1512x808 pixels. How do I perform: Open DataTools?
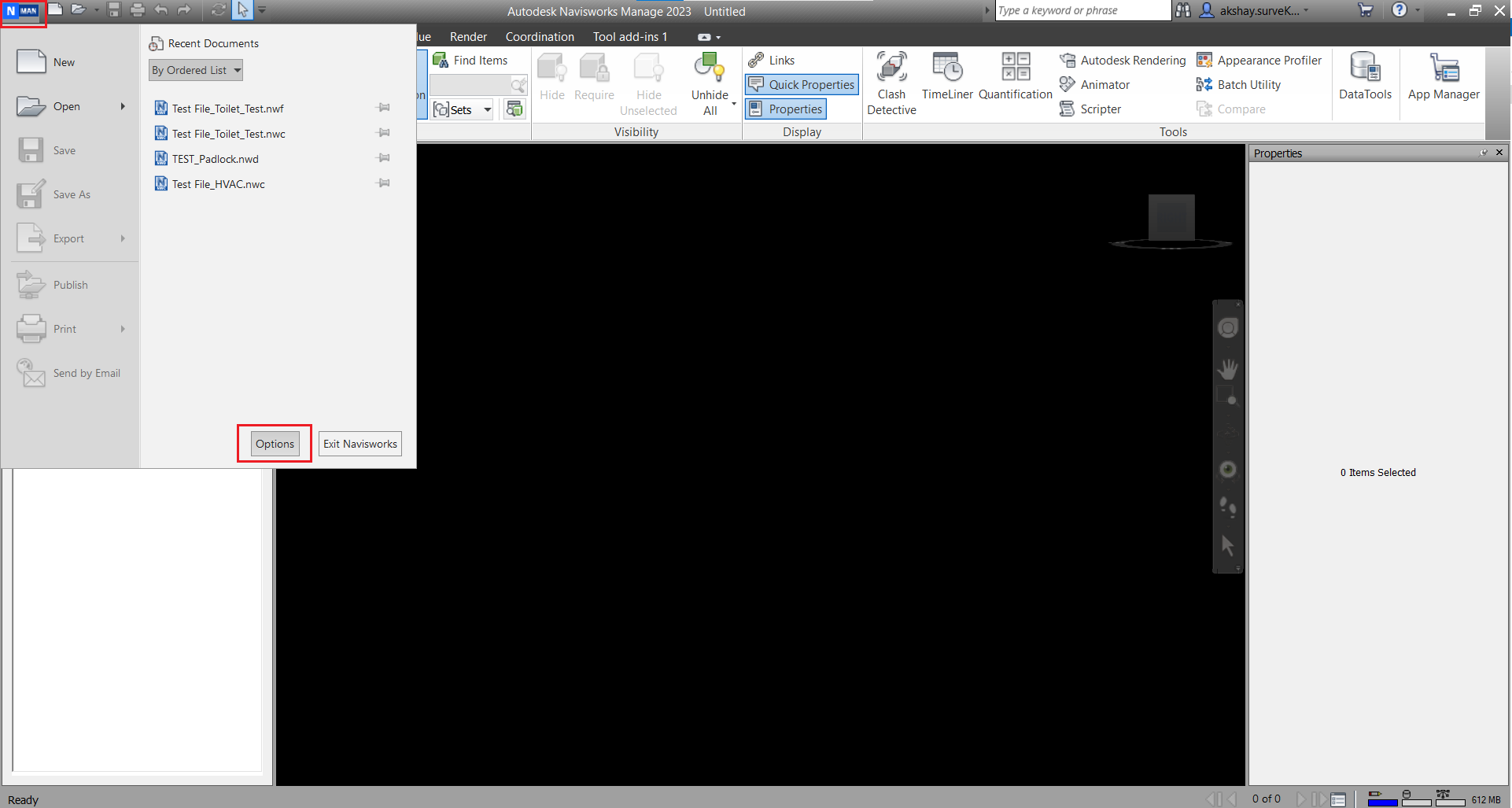coord(1365,76)
